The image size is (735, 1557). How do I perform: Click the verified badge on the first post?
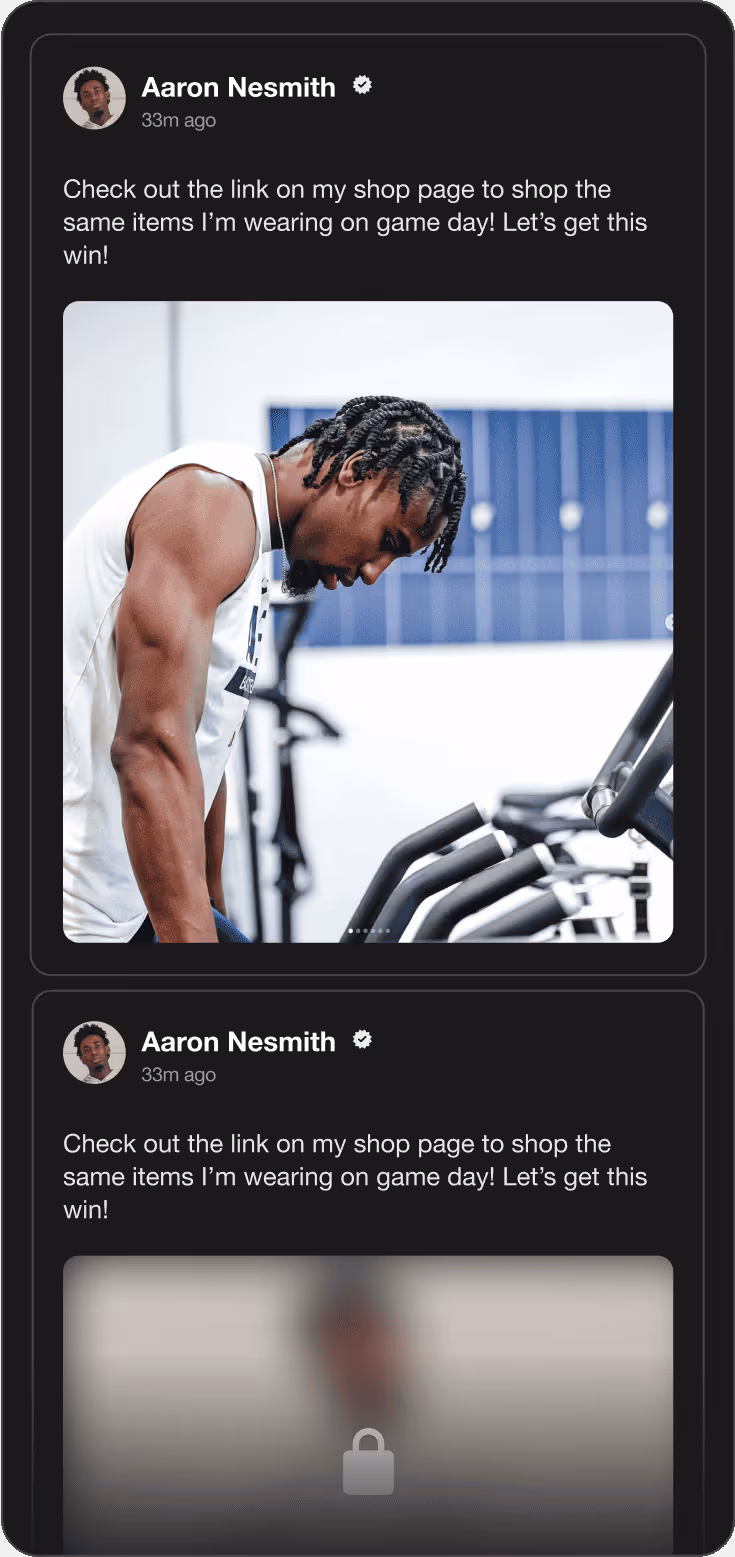[x=362, y=86]
